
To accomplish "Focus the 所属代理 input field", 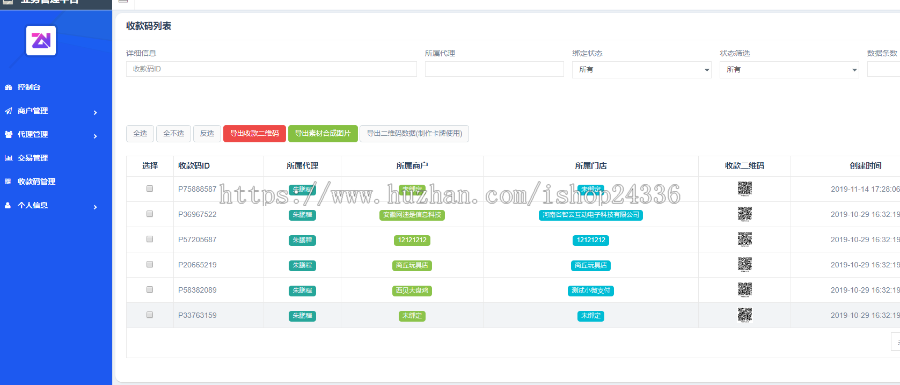I will (494, 69).
